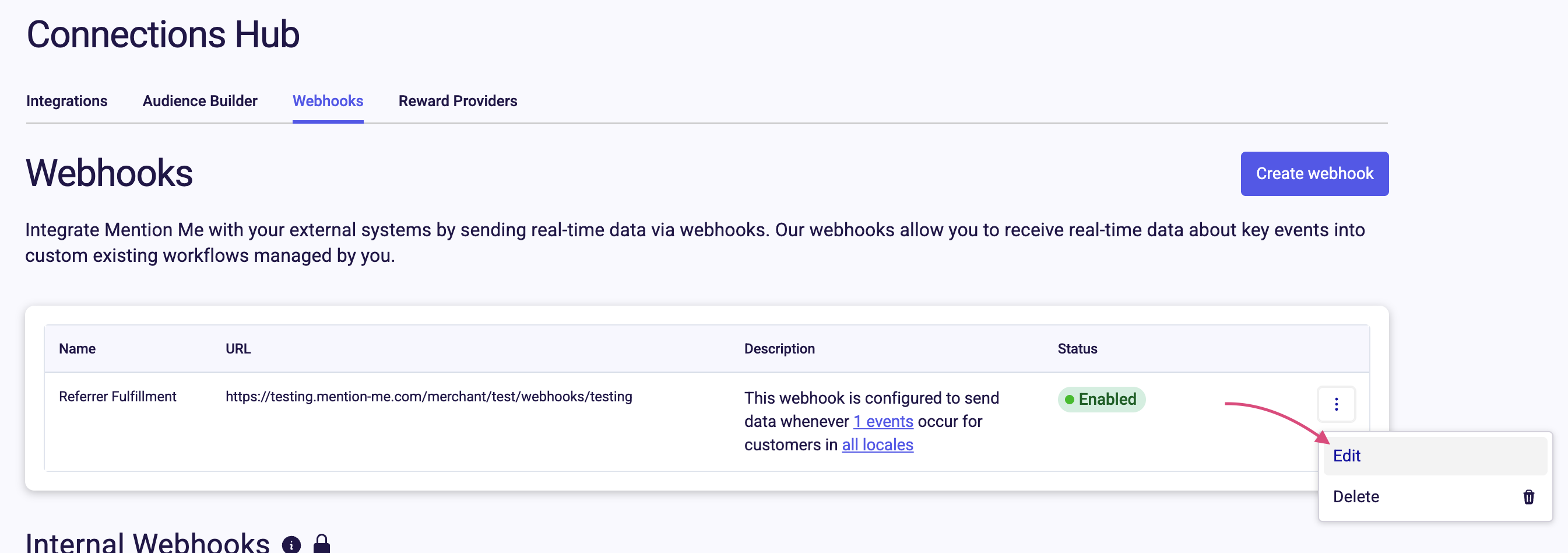Open the "1 events" link
1568x553 pixels.
coord(883,421)
